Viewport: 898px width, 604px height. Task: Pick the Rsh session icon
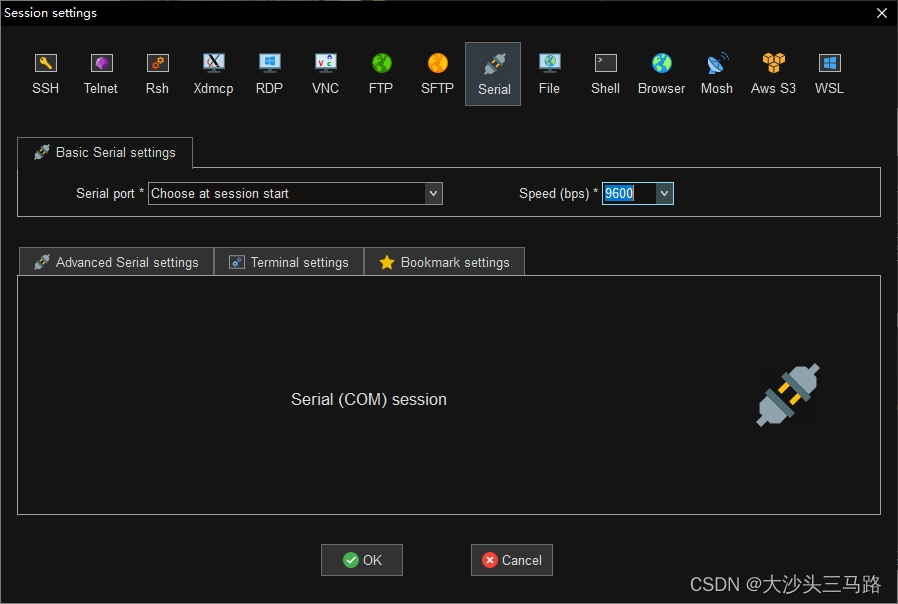[157, 74]
